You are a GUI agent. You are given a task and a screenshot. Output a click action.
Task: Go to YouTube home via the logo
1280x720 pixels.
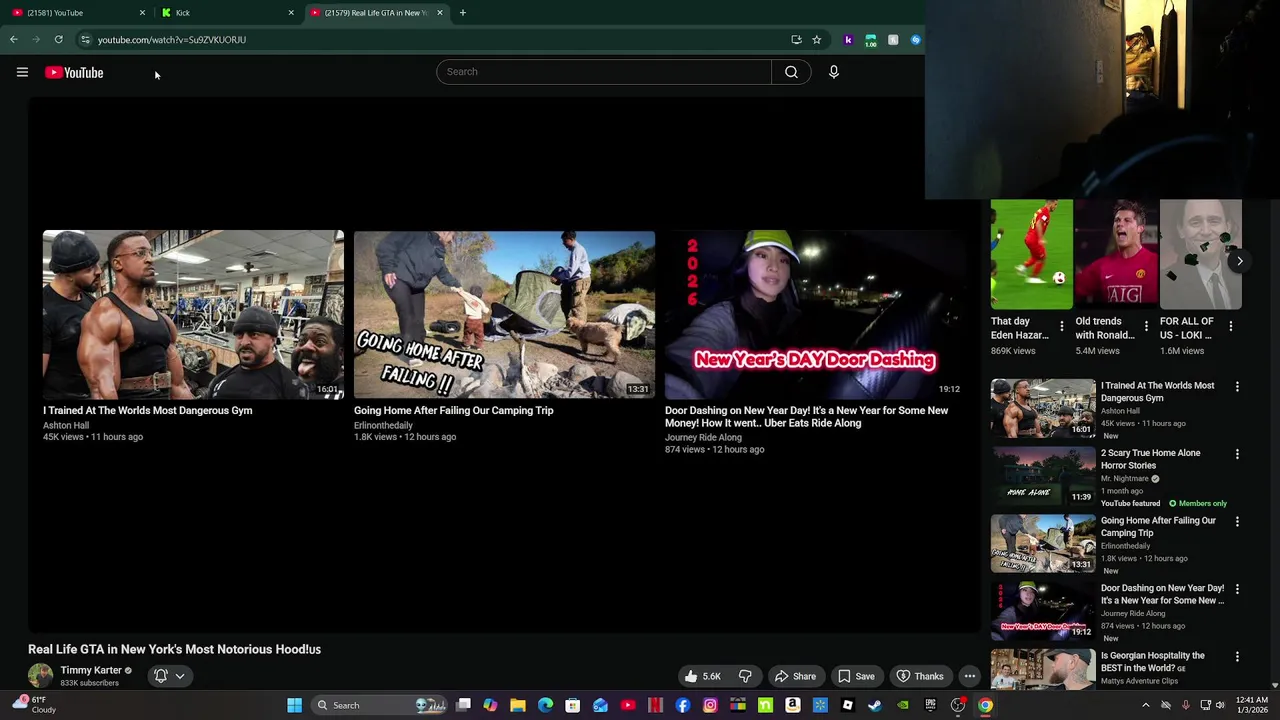tap(74, 72)
